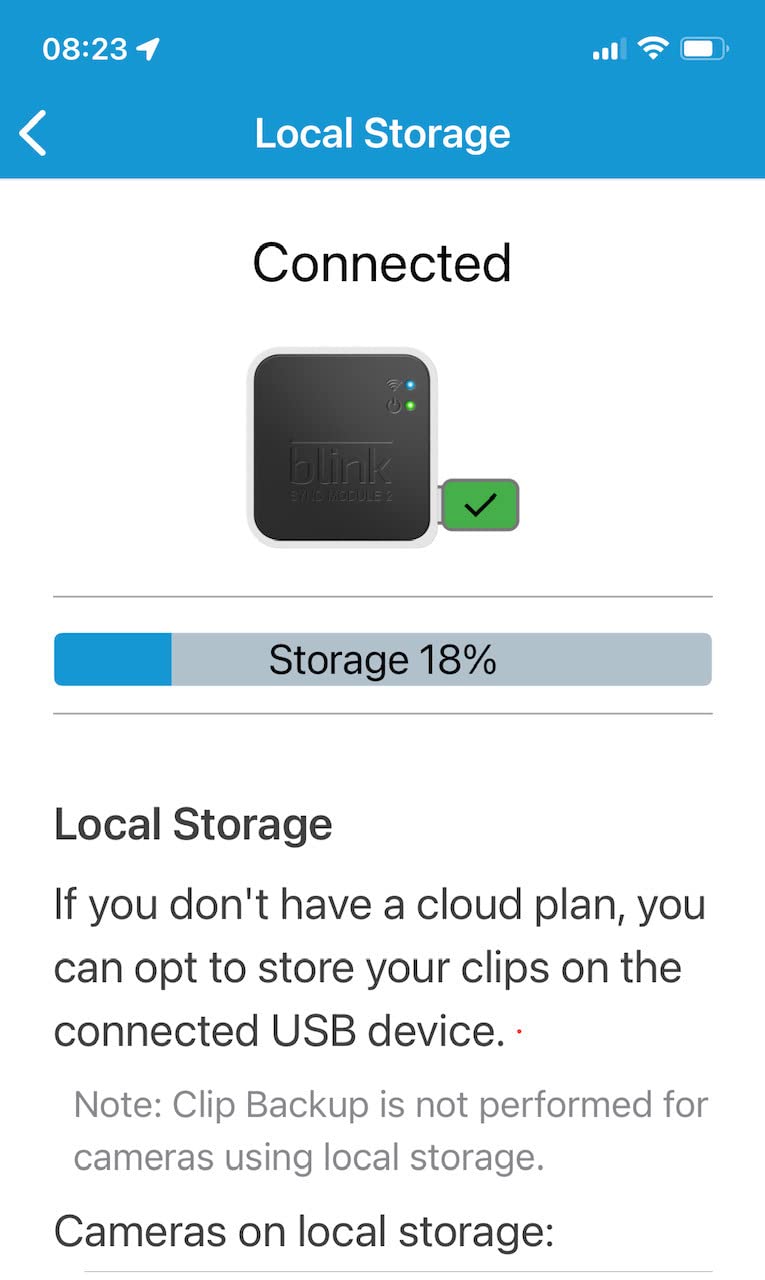Open the Local Storage title in the header

(382, 133)
